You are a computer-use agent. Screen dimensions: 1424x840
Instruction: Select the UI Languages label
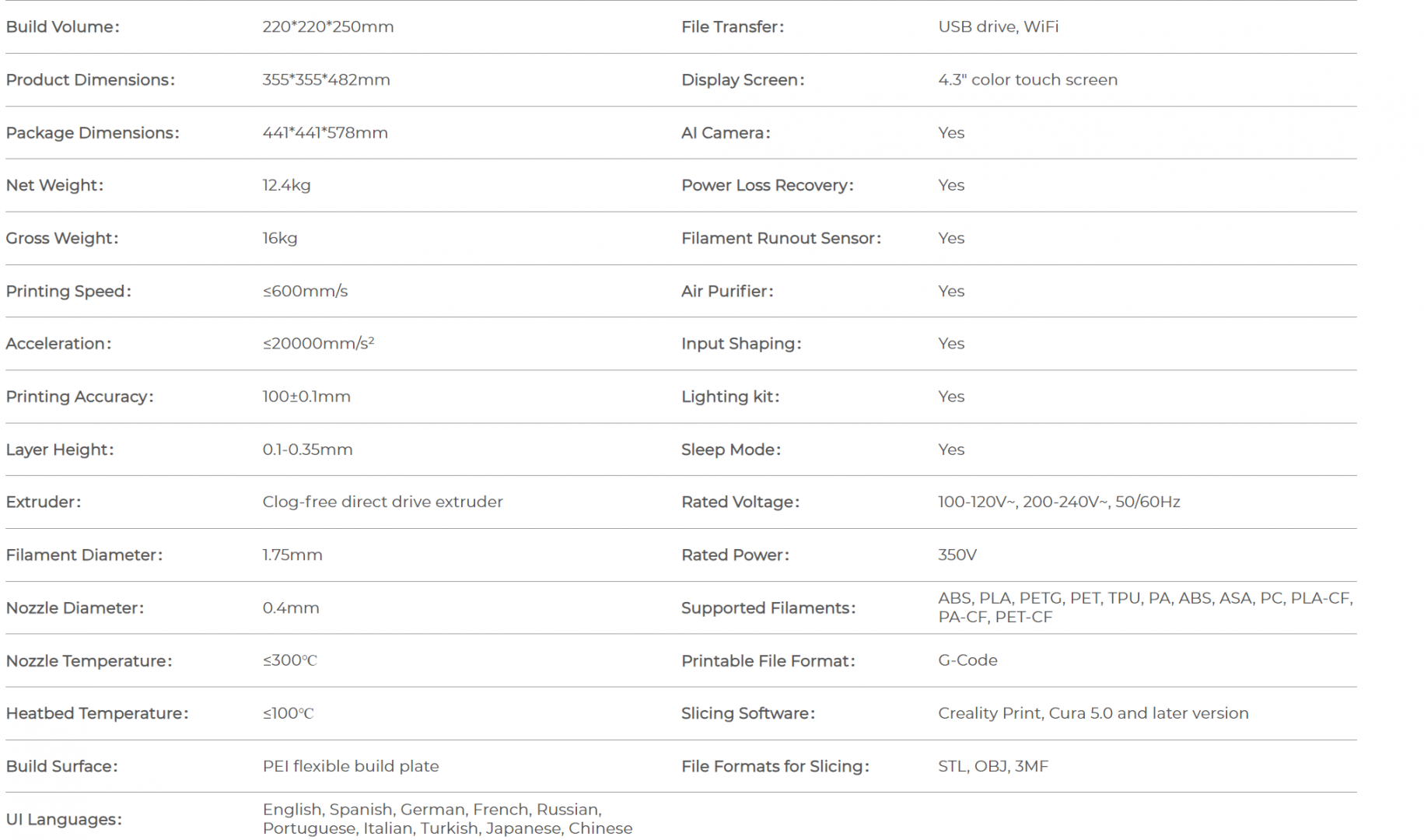(x=64, y=819)
